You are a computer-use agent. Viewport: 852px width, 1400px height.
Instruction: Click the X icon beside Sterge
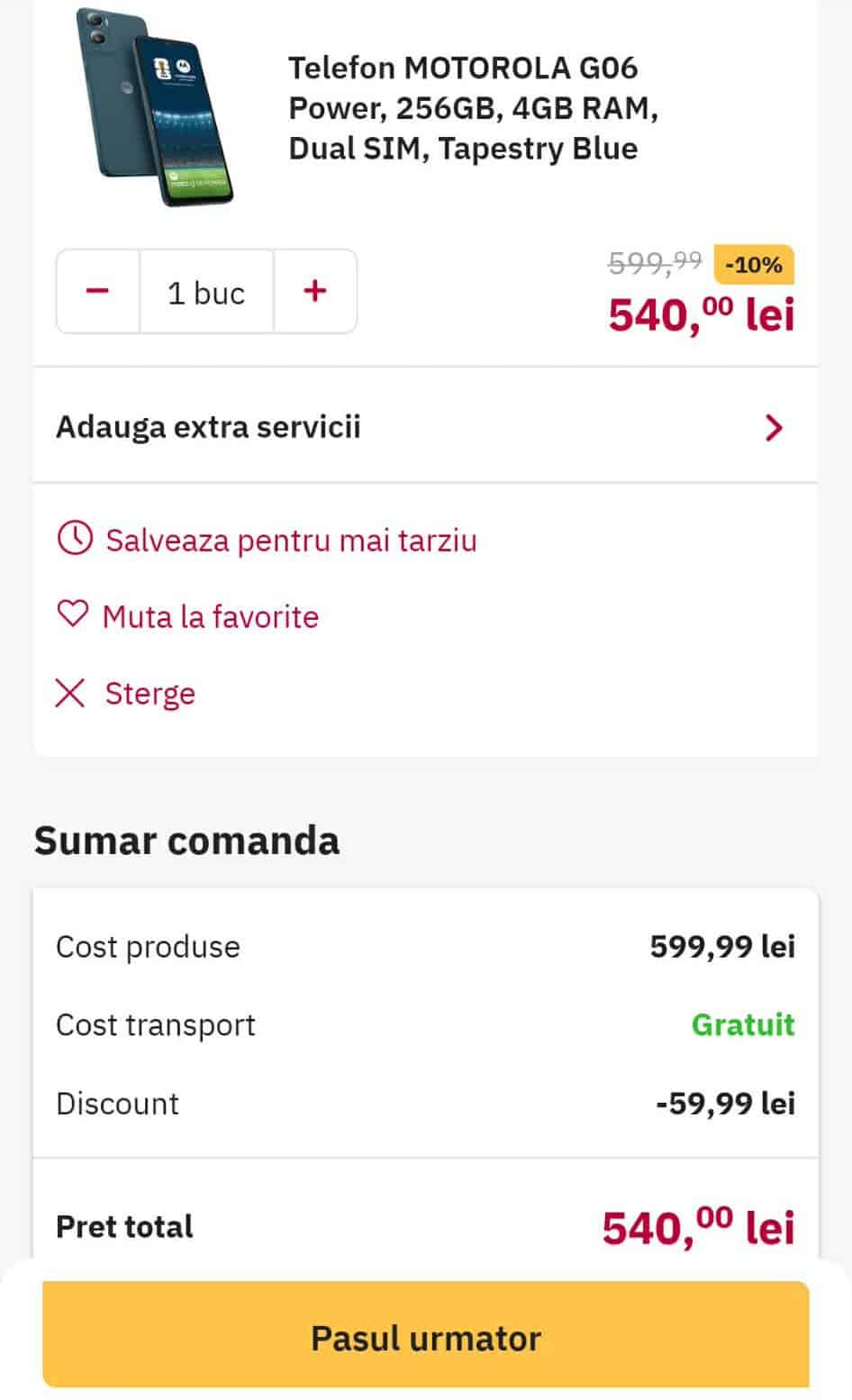[x=70, y=693]
